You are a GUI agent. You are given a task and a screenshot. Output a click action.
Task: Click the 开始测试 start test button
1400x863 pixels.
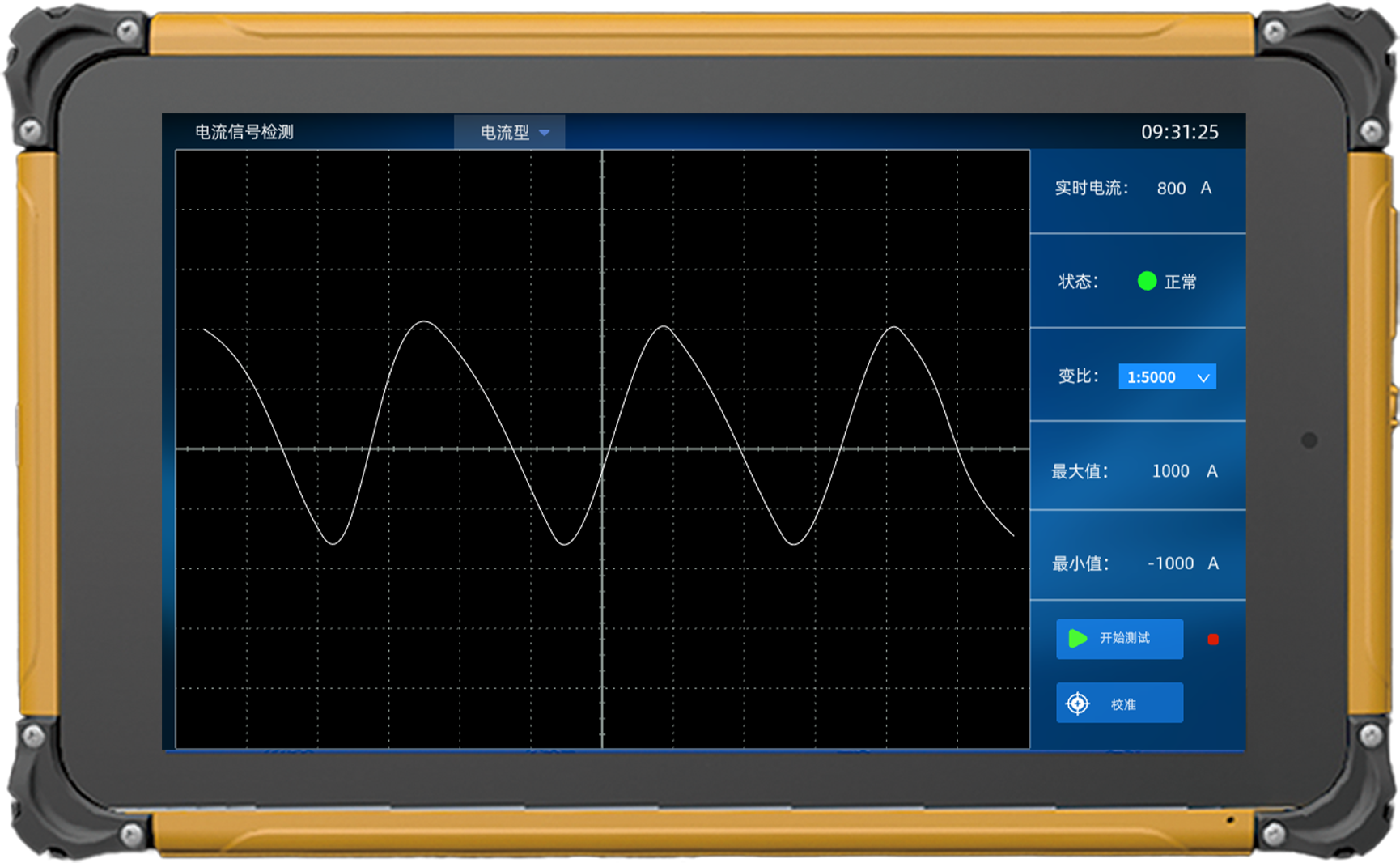tap(1119, 639)
